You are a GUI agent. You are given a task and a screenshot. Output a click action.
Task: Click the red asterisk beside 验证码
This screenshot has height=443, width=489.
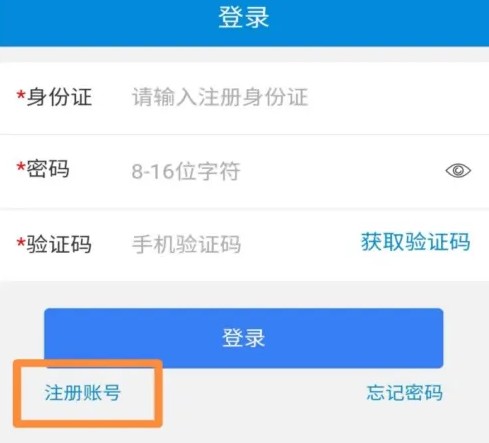pos(21,242)
